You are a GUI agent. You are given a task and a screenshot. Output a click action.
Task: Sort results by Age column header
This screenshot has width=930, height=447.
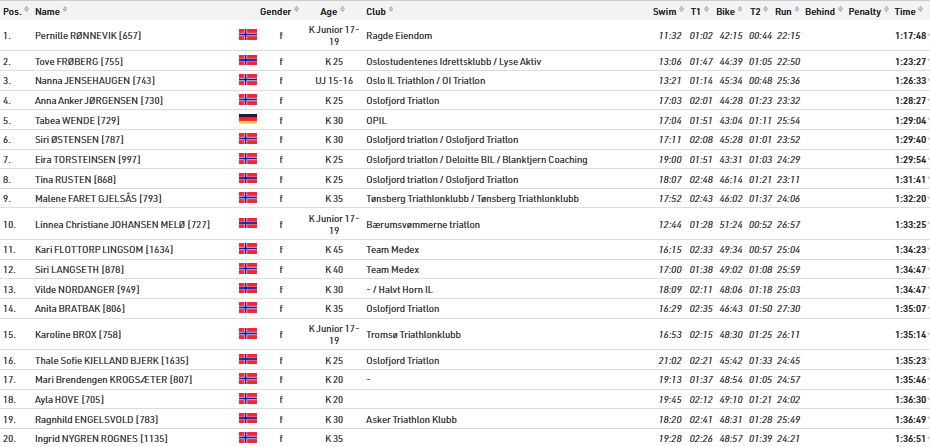click(x=328, y=12)
